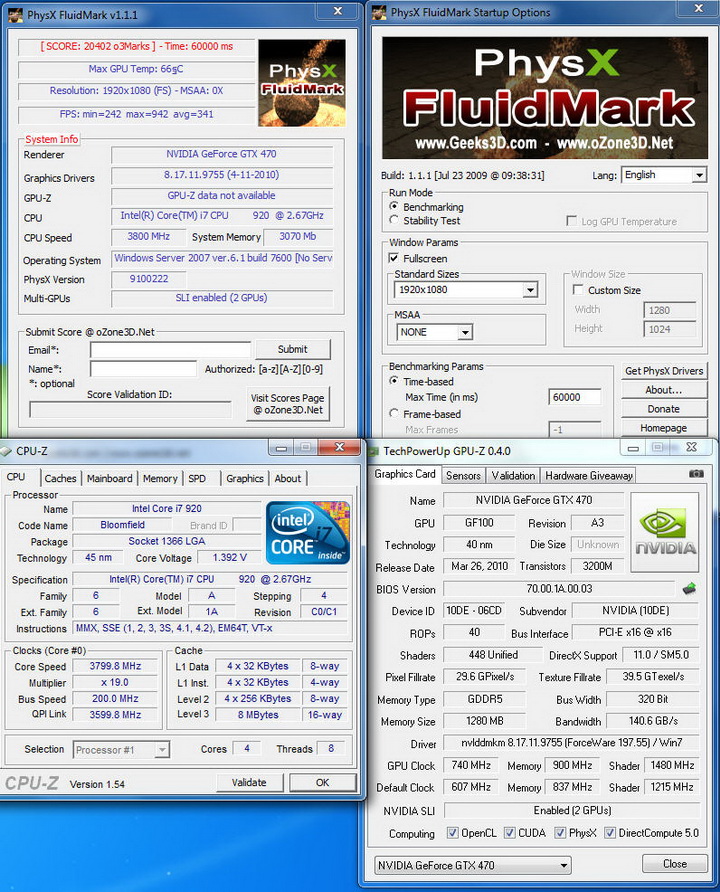Click the Get PhysX Drivers button
Viewport: 720px width, 892px height.
coord(664,371)
